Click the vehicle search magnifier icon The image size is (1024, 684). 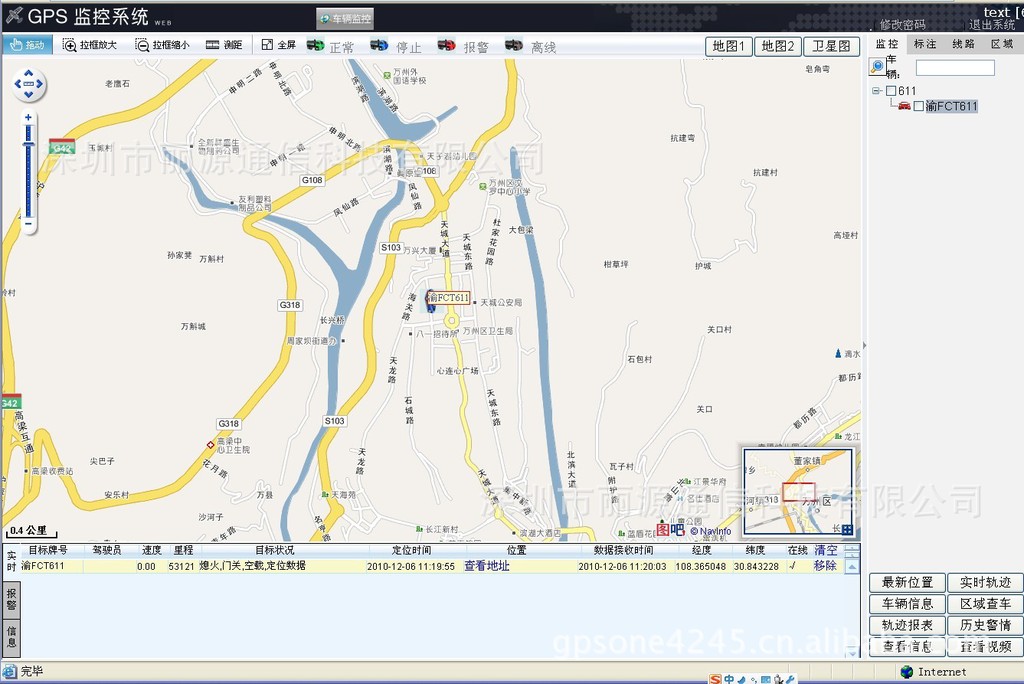[x=877, y=66]
